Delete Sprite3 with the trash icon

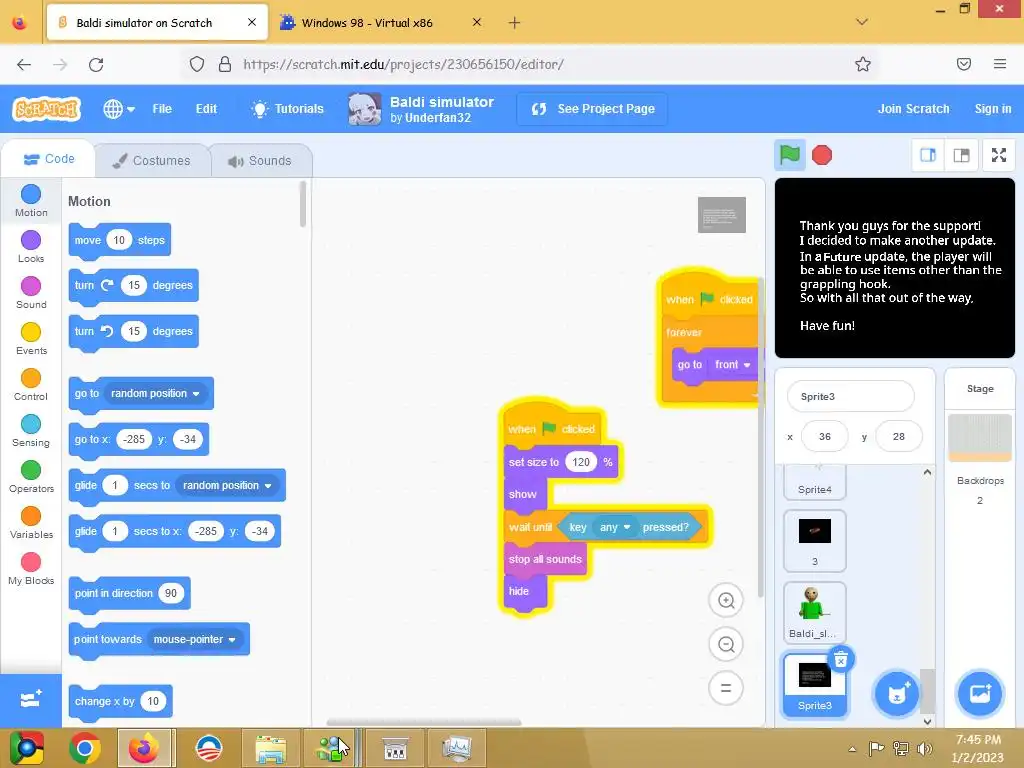[x=841, y=660]
